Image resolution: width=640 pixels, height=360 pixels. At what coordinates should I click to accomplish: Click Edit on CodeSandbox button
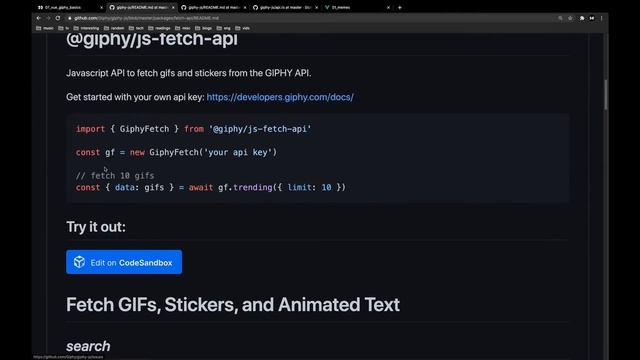124,262
